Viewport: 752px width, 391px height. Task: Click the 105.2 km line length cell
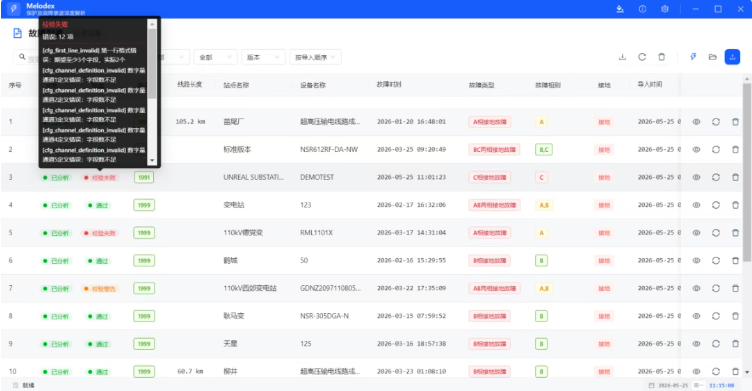coord(190,122)
